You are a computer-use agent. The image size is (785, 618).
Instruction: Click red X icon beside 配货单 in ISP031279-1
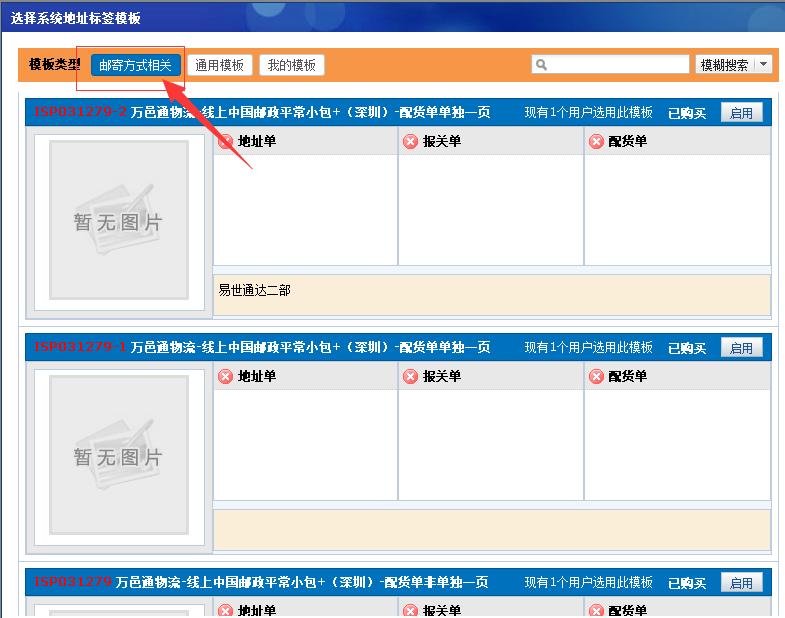[597, 377]
